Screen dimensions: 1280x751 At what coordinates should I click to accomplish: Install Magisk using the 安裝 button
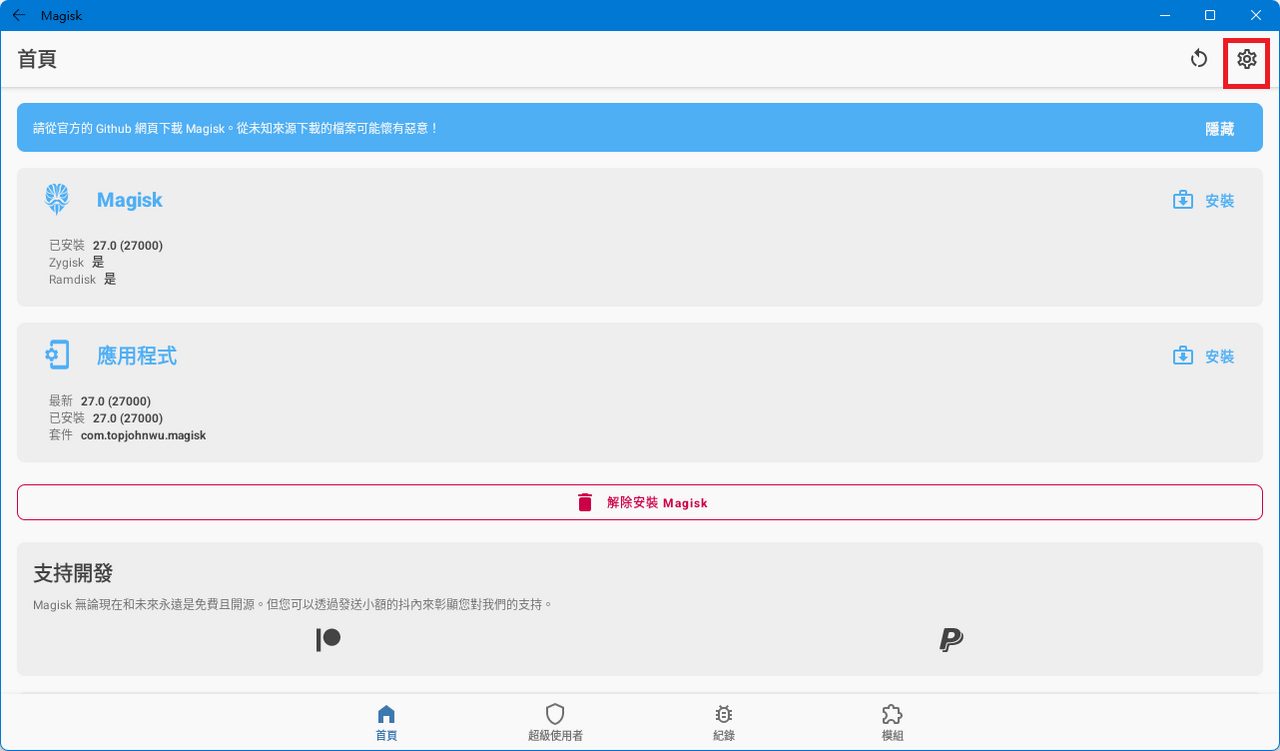(x=1204, y=200)
